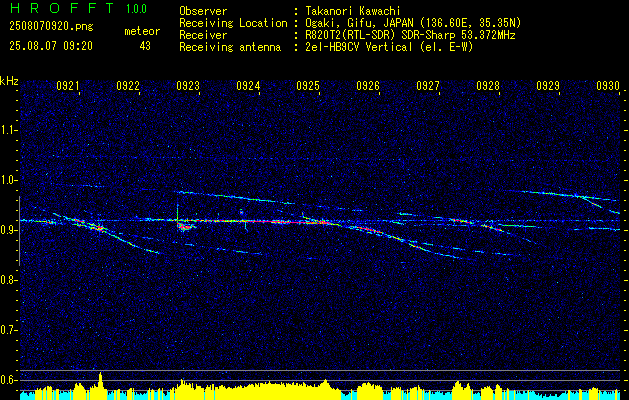Image resolution: width=629 pixels, height=400 pixels.
Task: Click the 0928 time marker
Action: click(x=488, y=86)
